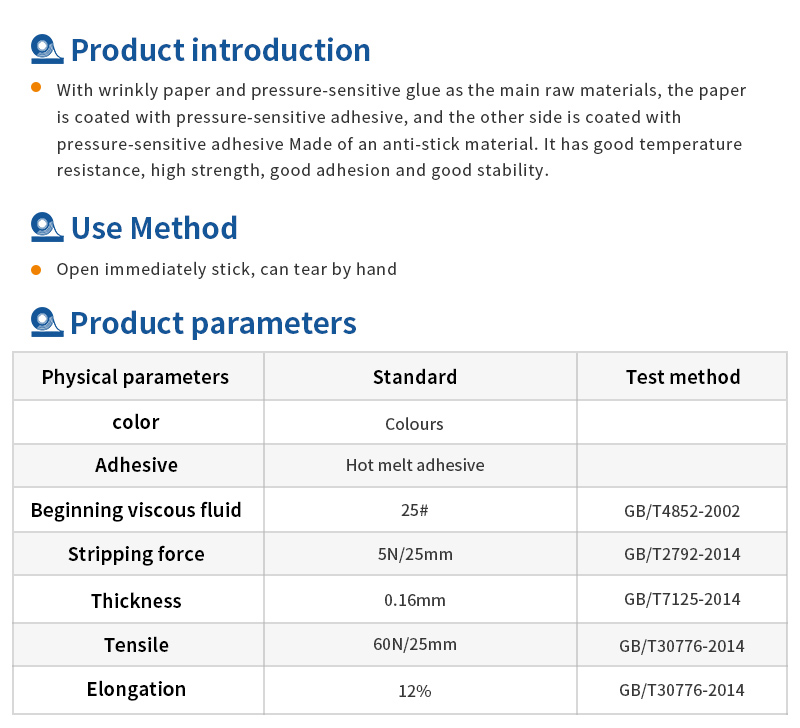Click the 60N/25mm tensile value
This screenshot has width=800, height=728.
tap(415, 644)
